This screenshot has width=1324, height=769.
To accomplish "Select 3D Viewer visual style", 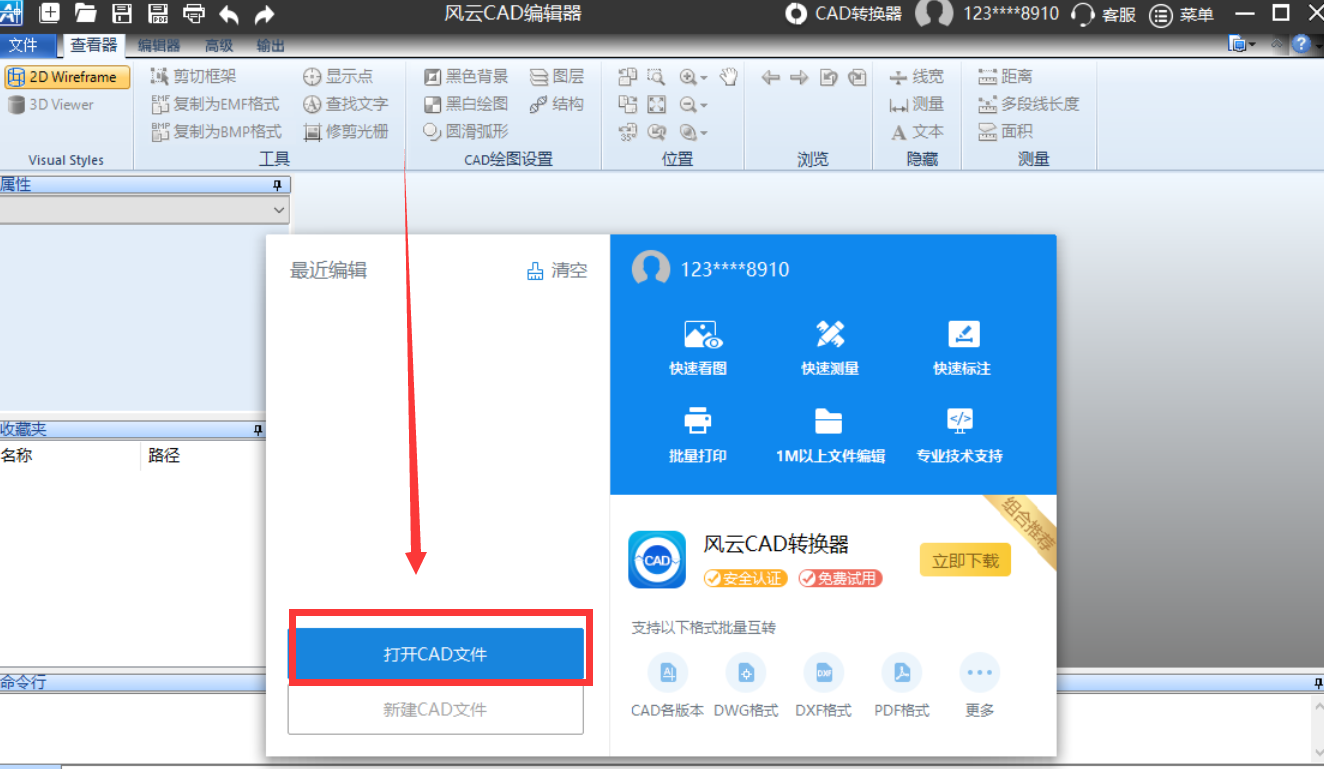I will coord(51,104).
